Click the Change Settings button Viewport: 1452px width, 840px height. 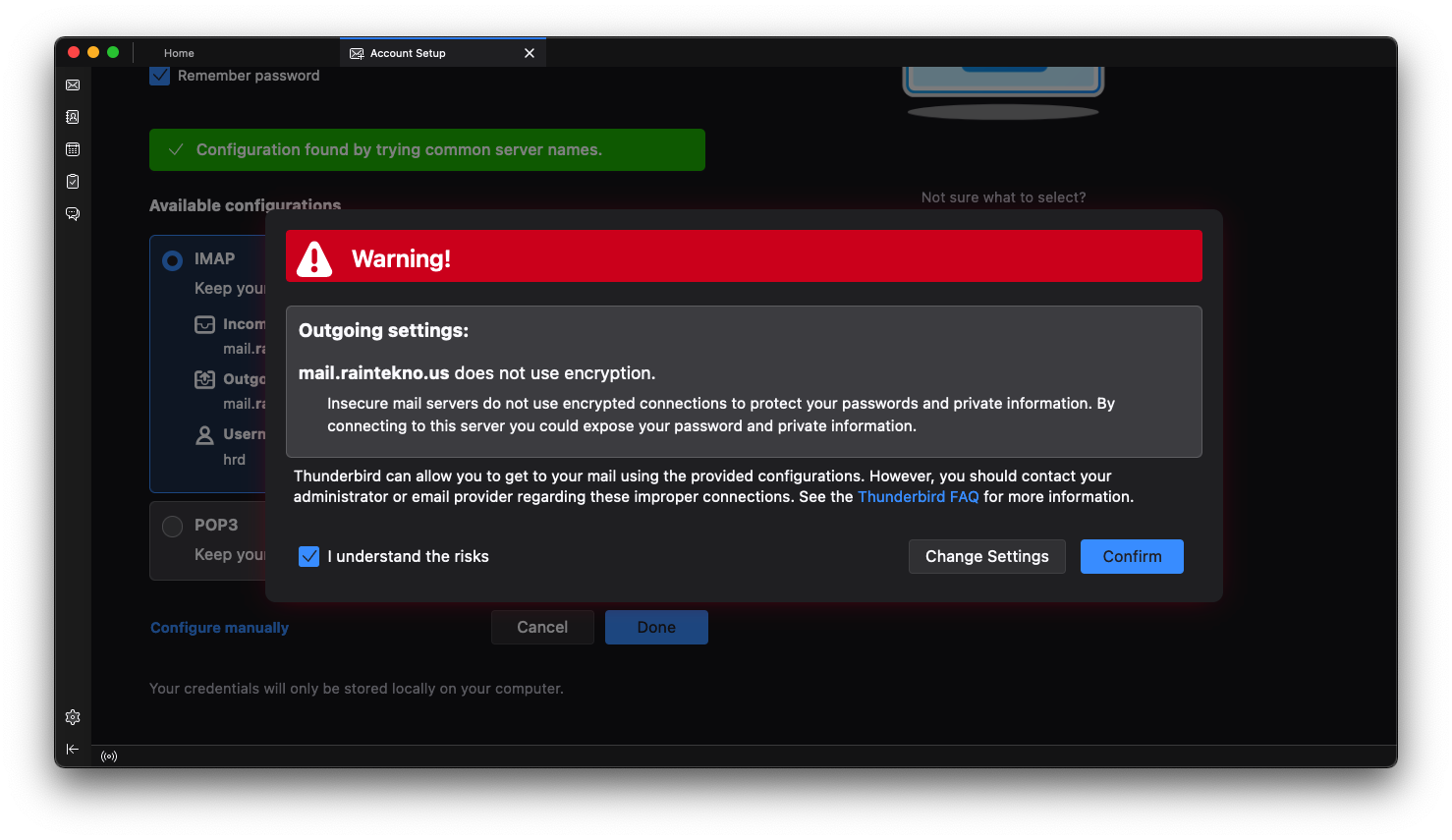click(x=987, y=556)
